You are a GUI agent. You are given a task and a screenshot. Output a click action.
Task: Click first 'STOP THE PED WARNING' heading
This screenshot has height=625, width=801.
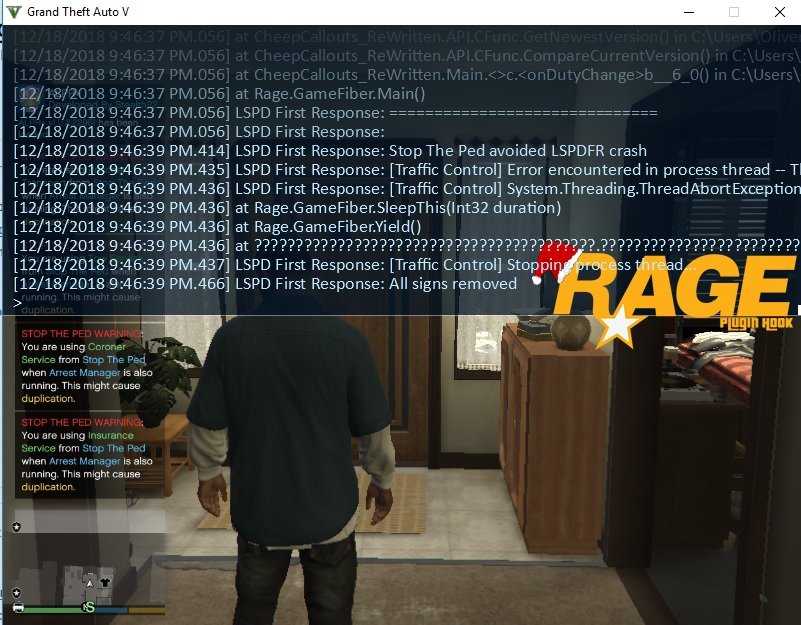[82, 334]
